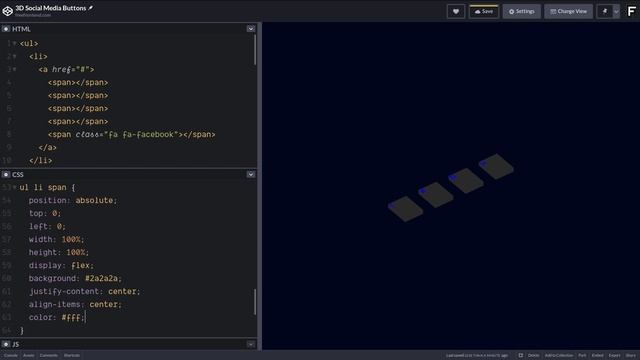
Task: Collapse ul li span rule fold arrow
Action: [x=15, y=187]
